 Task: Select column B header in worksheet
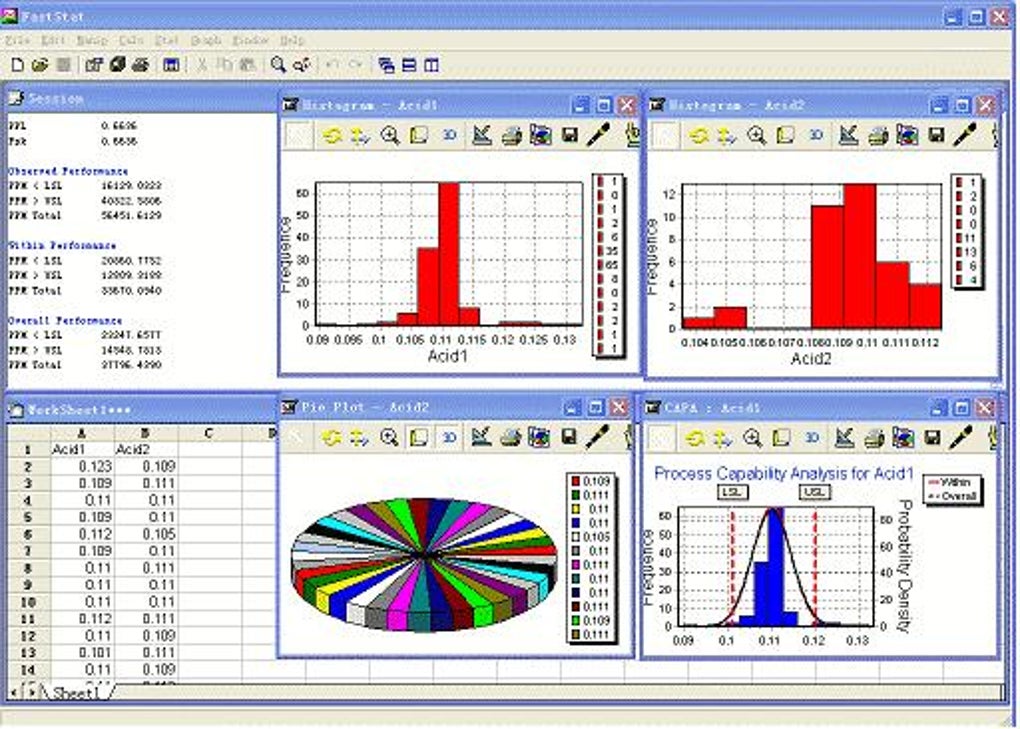coord(146,433)
